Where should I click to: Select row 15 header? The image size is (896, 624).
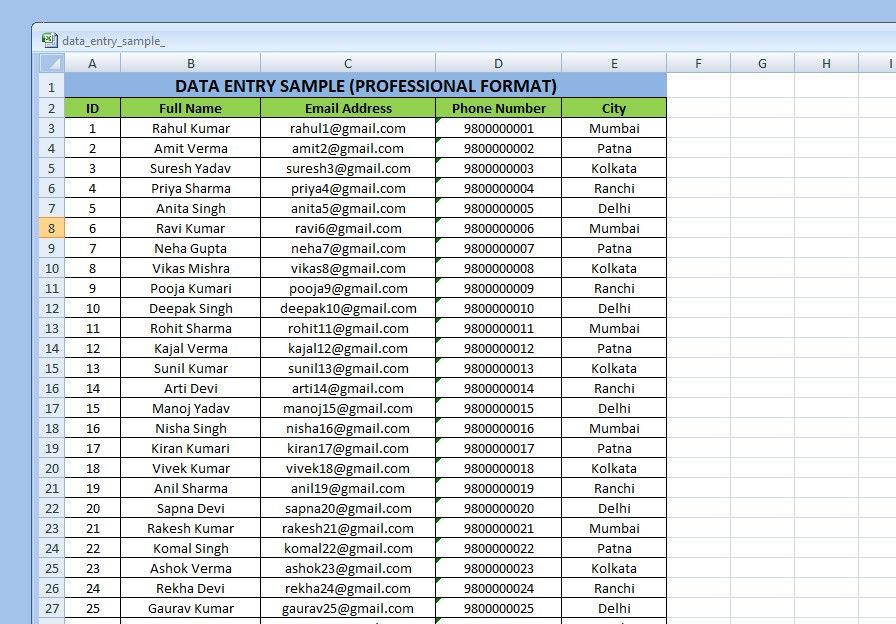pyautogui.click(x=52, y=368)
